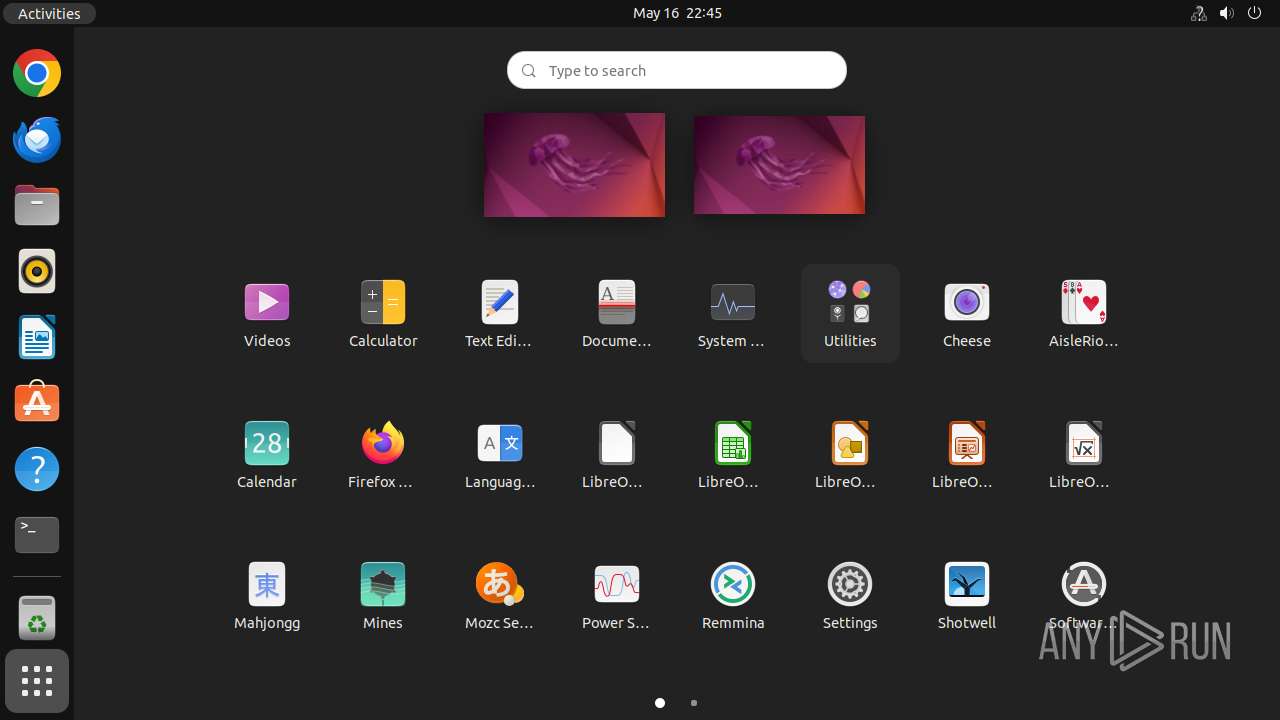Screen dimensions: 1280x720
Task: Open the Utilities folder
Action: tap(850, 313)
